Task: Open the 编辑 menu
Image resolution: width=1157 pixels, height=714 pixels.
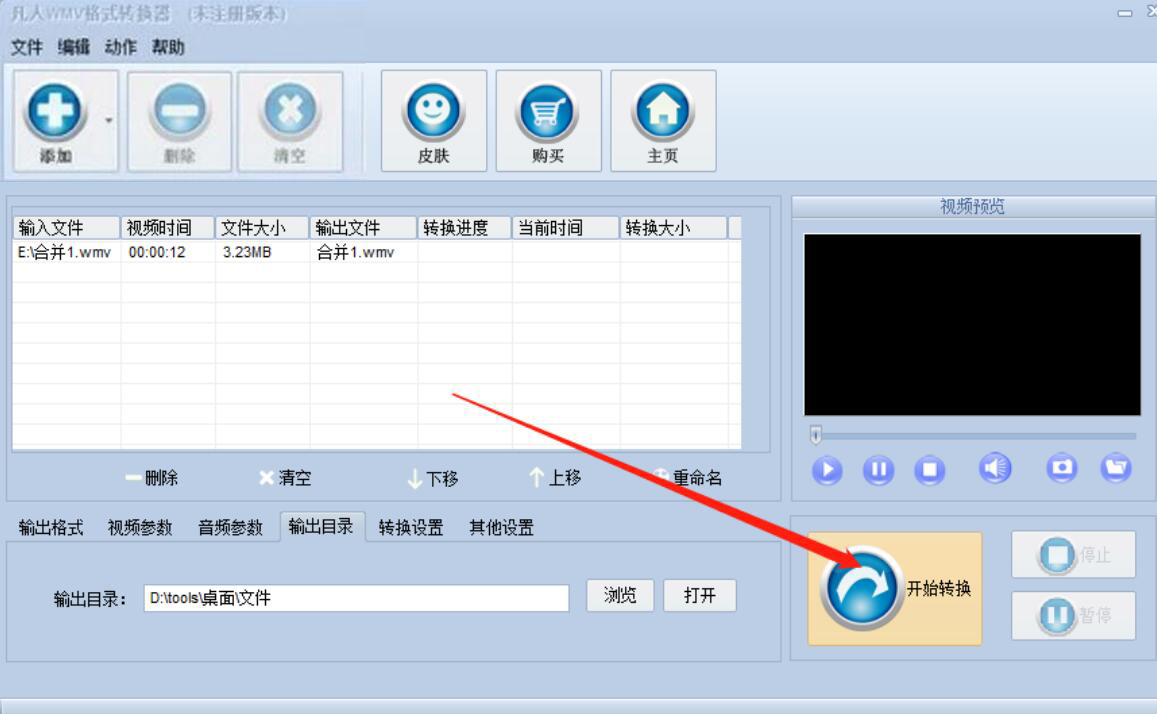Action: 74,47
